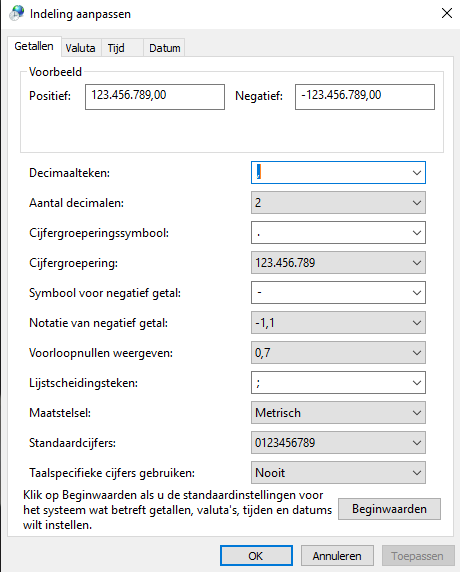The image size is (460, 572).
Task: Switch to the Valuta tab
Action: [x=81, y=48]
